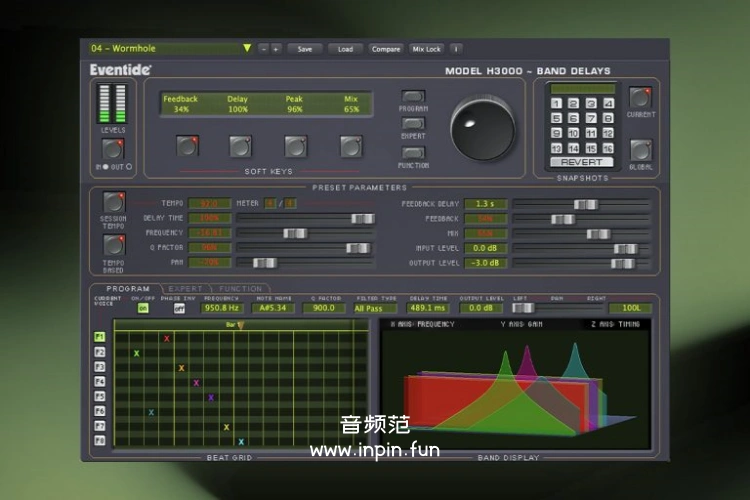Toggle the Phase Inv off button

179,309
